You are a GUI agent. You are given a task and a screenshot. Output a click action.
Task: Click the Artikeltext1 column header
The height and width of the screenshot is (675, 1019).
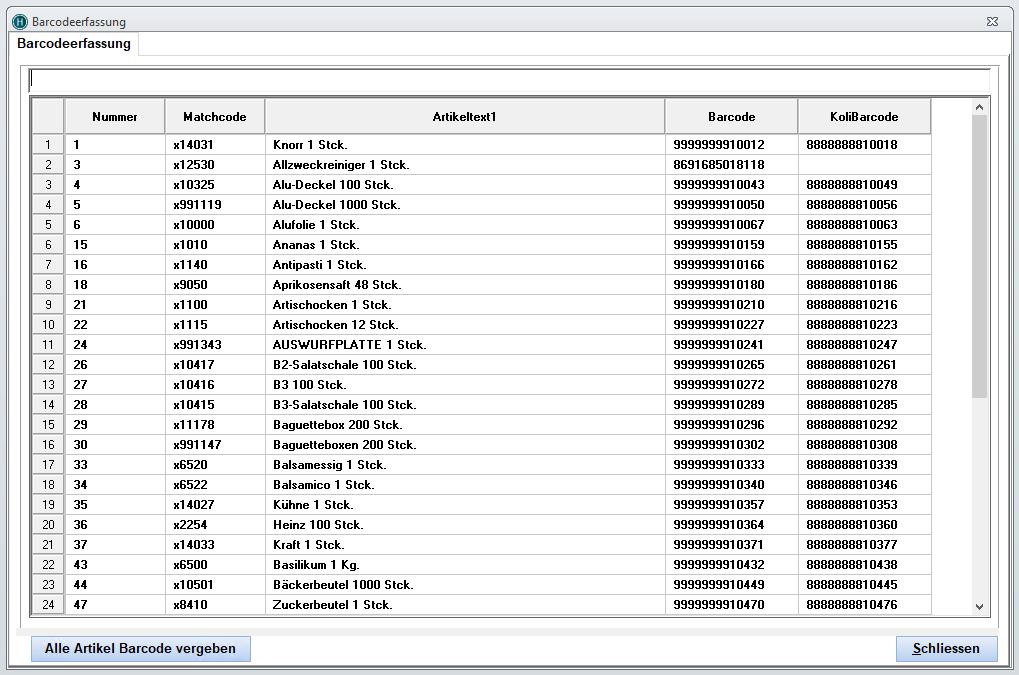465,117
